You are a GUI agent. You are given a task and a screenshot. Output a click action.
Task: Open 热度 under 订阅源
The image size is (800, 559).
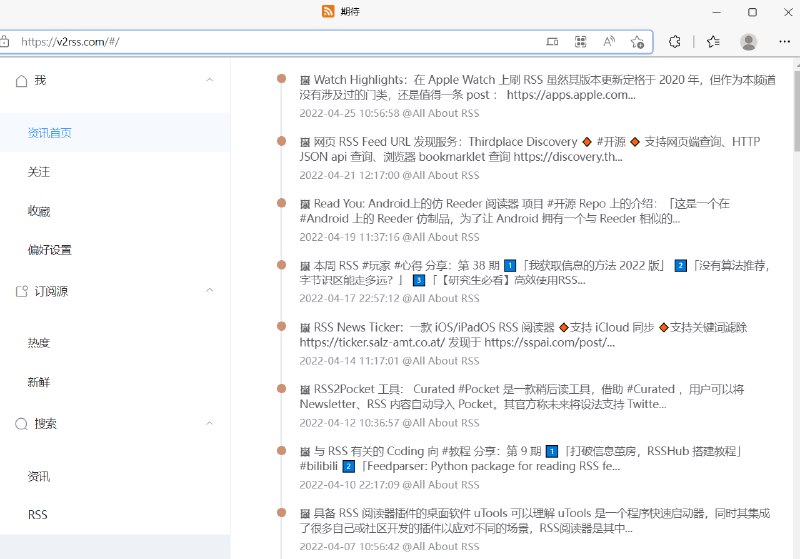tap(39, 343)
